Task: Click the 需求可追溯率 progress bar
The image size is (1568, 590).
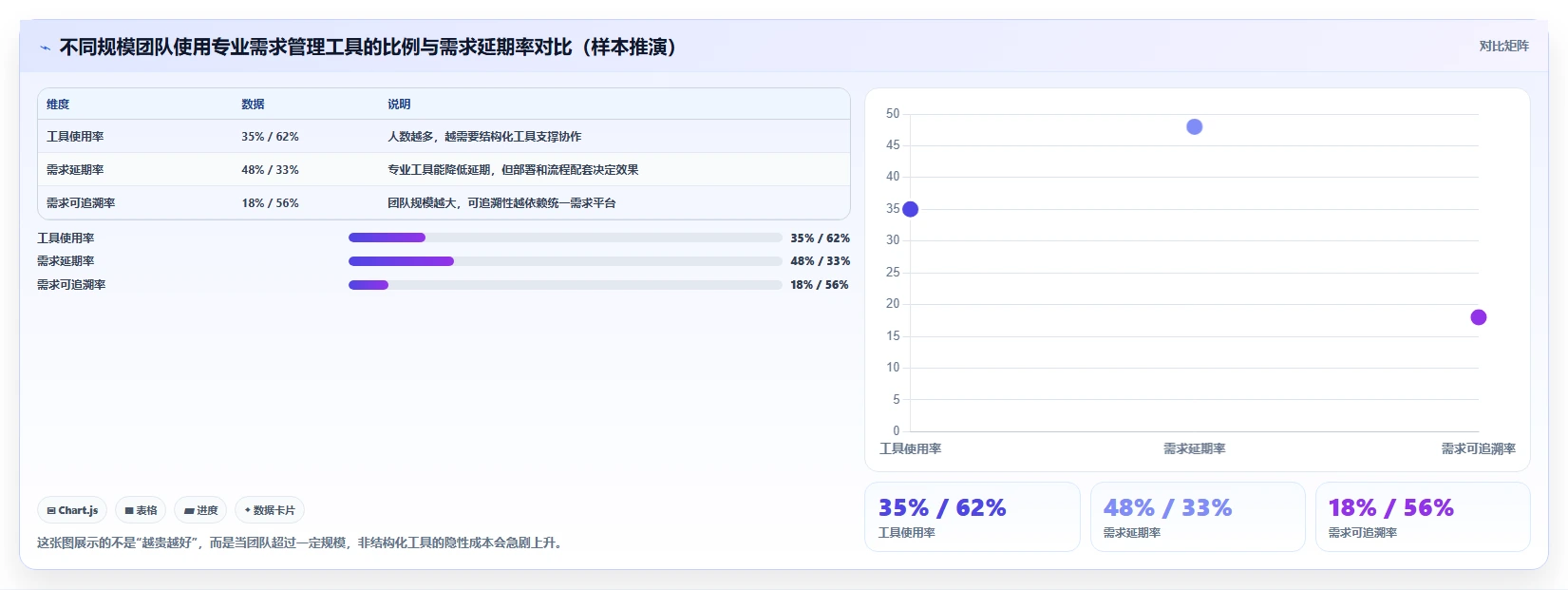Action: [x=565, y=285]
